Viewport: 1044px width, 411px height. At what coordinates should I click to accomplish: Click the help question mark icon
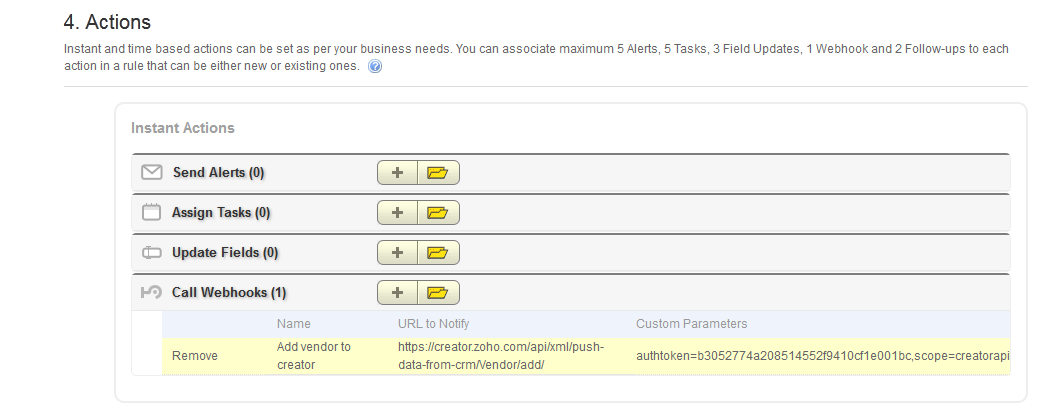pyautogui.click(x=375, y=67)
